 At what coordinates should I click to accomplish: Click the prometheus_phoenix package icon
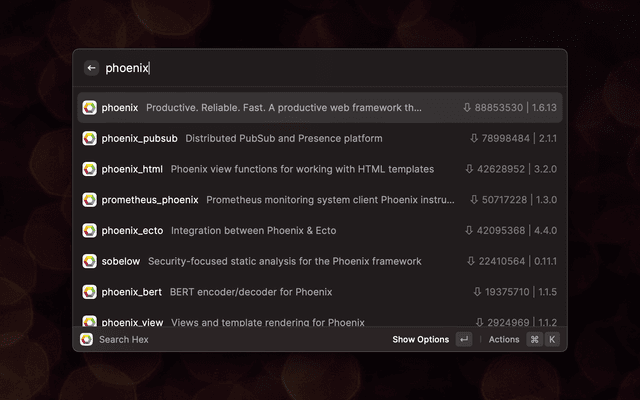click(89, 200)
